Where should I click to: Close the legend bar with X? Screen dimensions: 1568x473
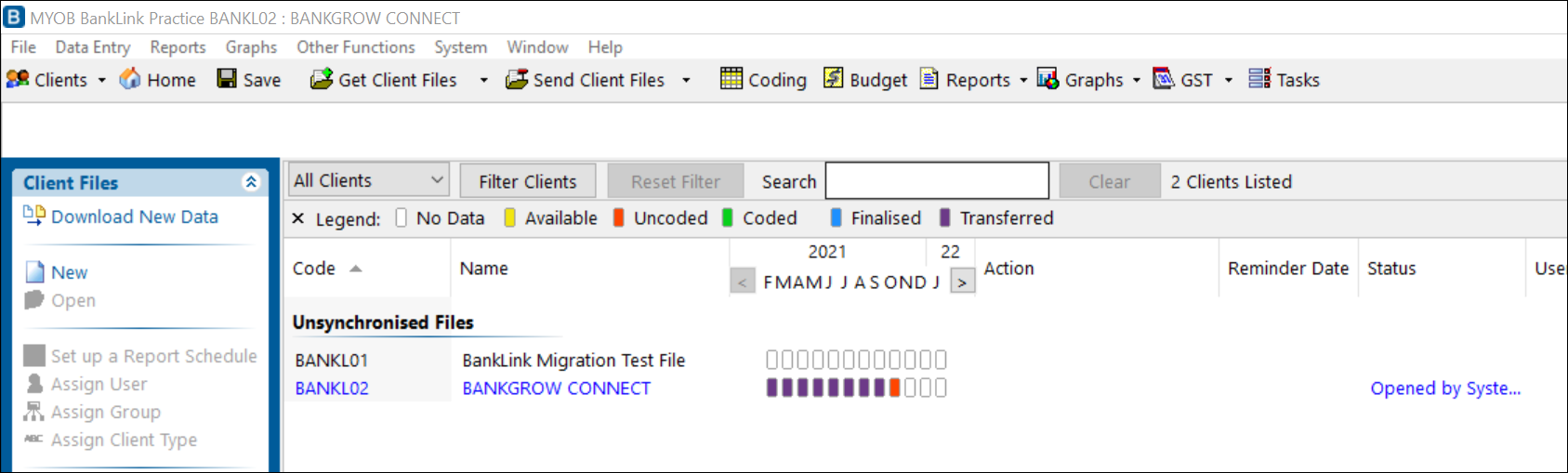[x=298, y=218]
